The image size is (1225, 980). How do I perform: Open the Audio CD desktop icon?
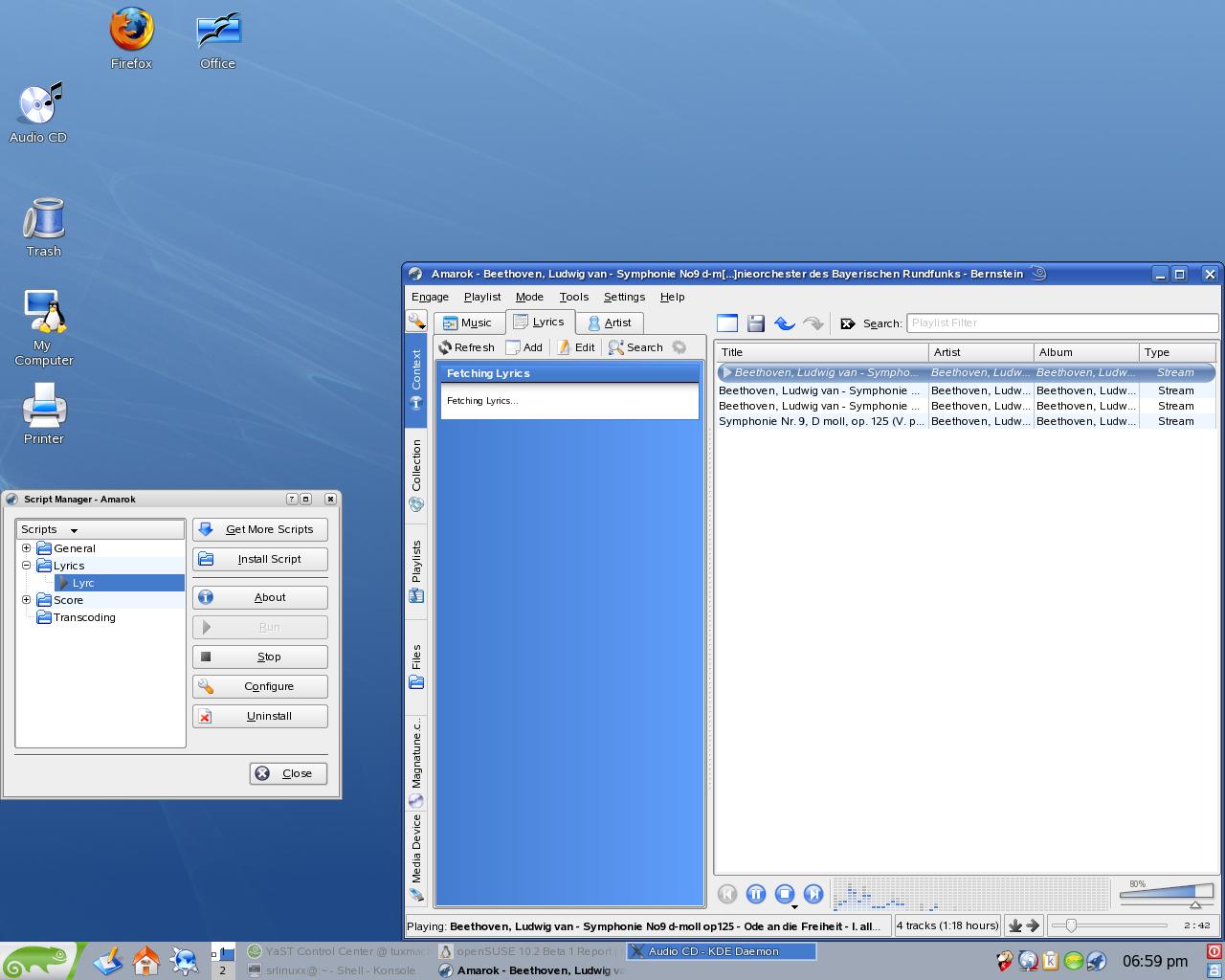[38, 113]
